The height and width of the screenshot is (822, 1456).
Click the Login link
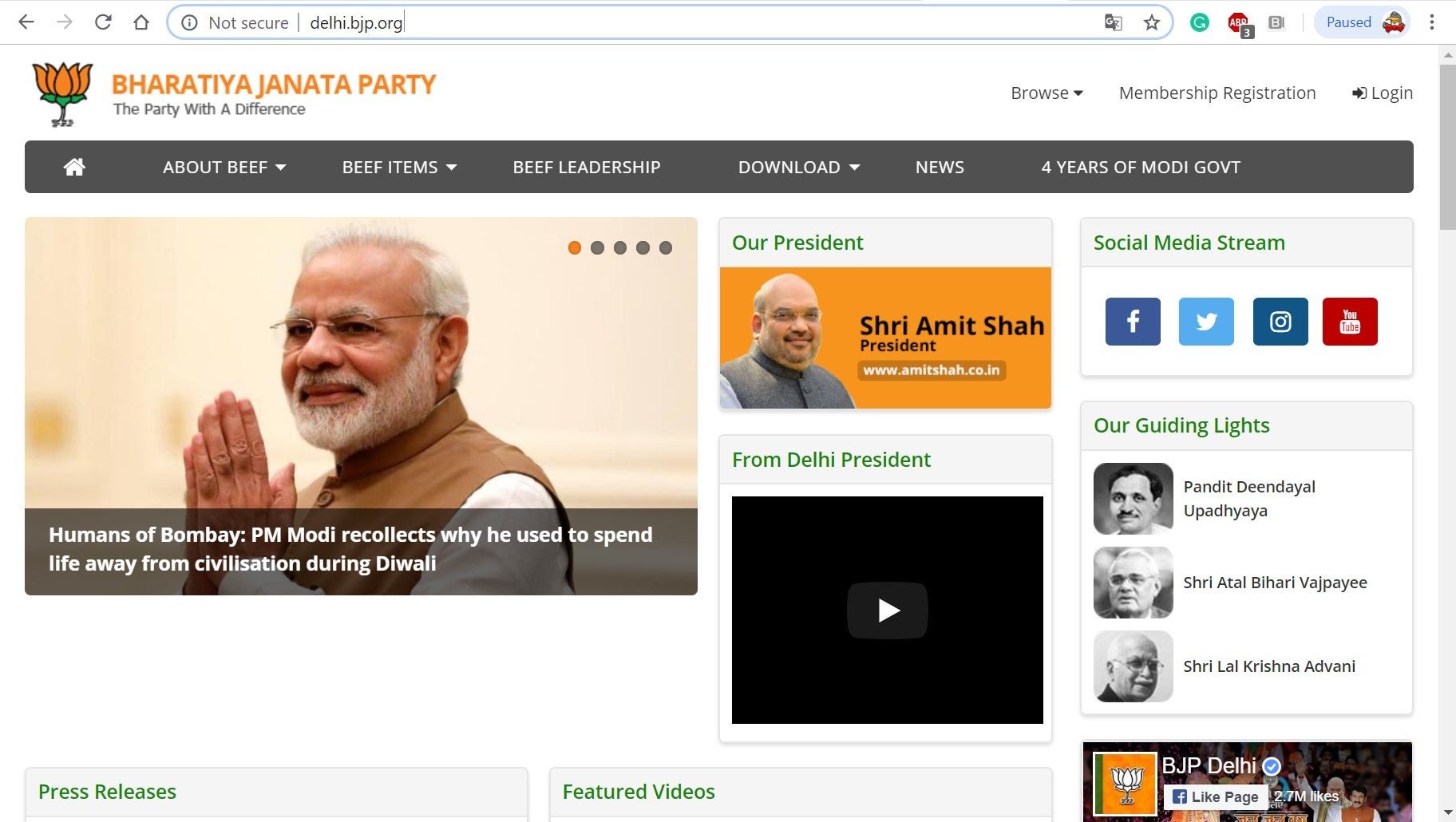[1383, 93]
